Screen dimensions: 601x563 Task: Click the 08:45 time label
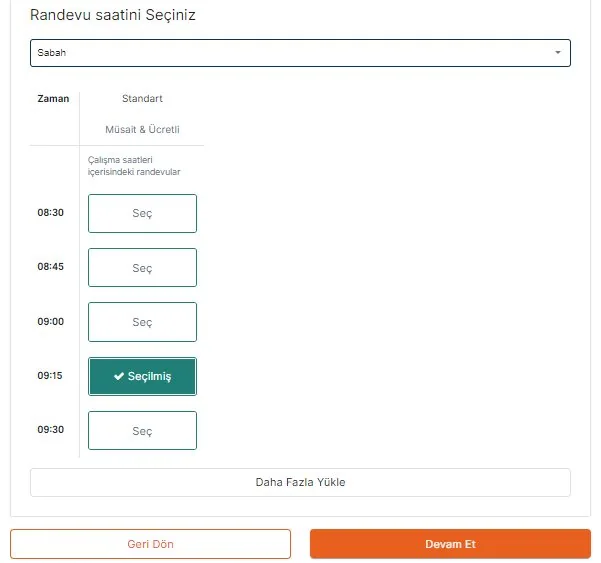pos(51,267)
